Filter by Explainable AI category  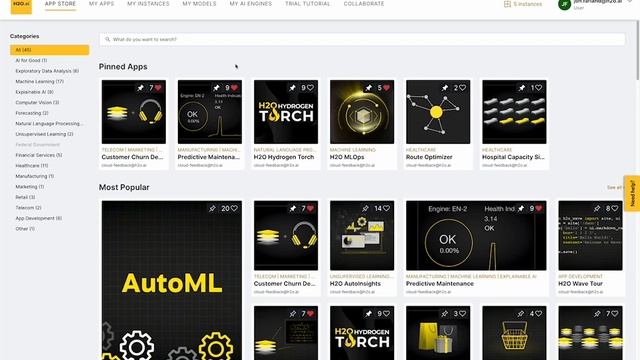34,92
